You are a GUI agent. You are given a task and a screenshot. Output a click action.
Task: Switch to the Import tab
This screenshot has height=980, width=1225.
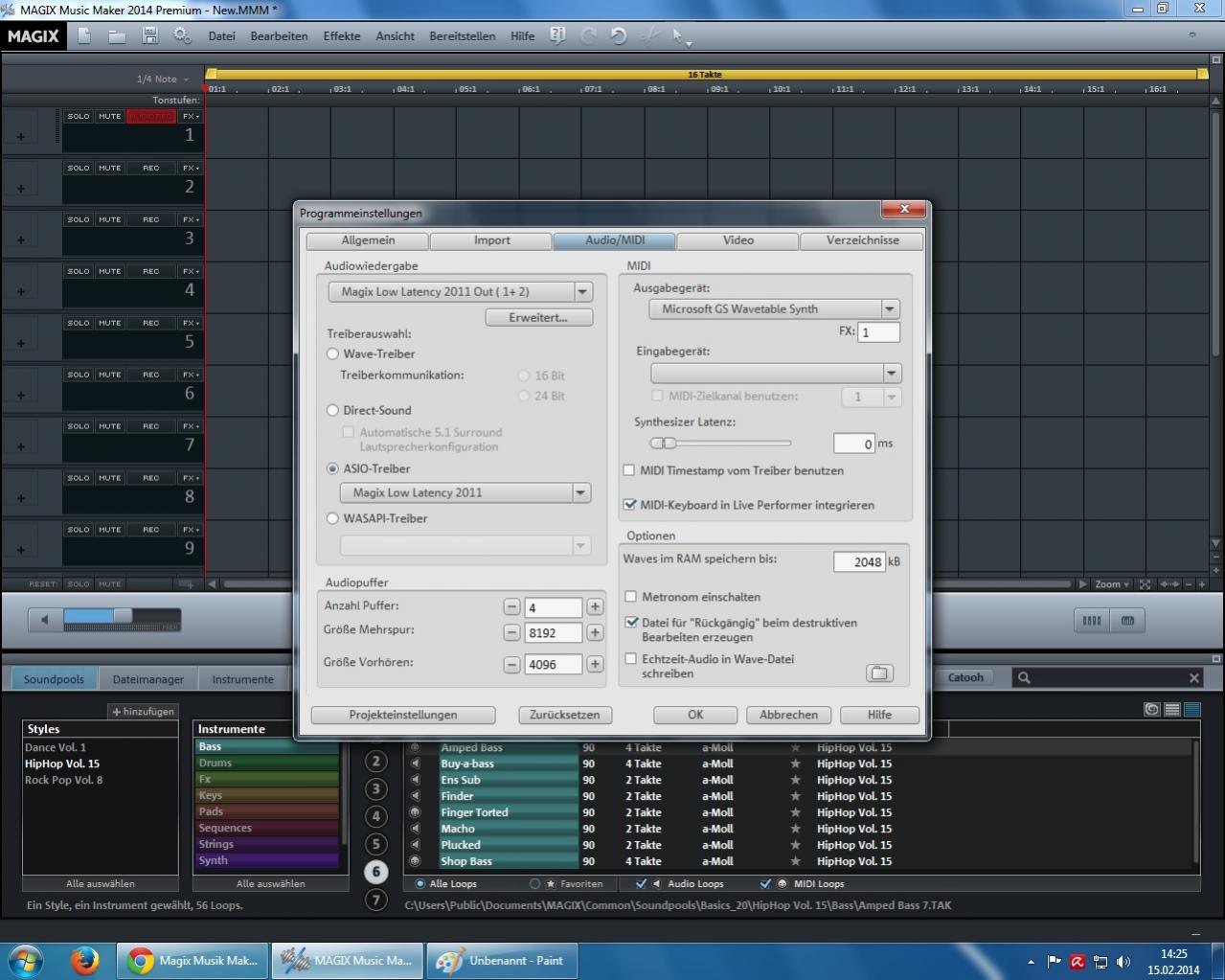pyautogui.click(x=491, y=240)
